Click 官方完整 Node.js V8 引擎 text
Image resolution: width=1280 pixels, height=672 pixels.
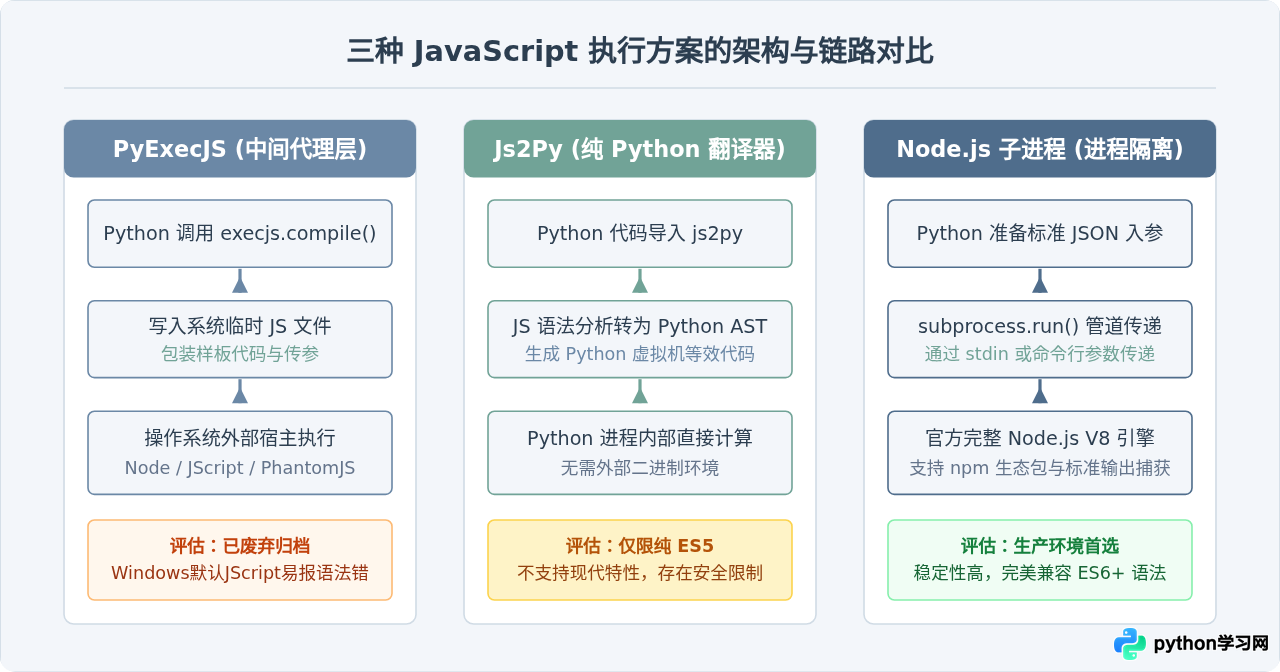point(1040,438)
